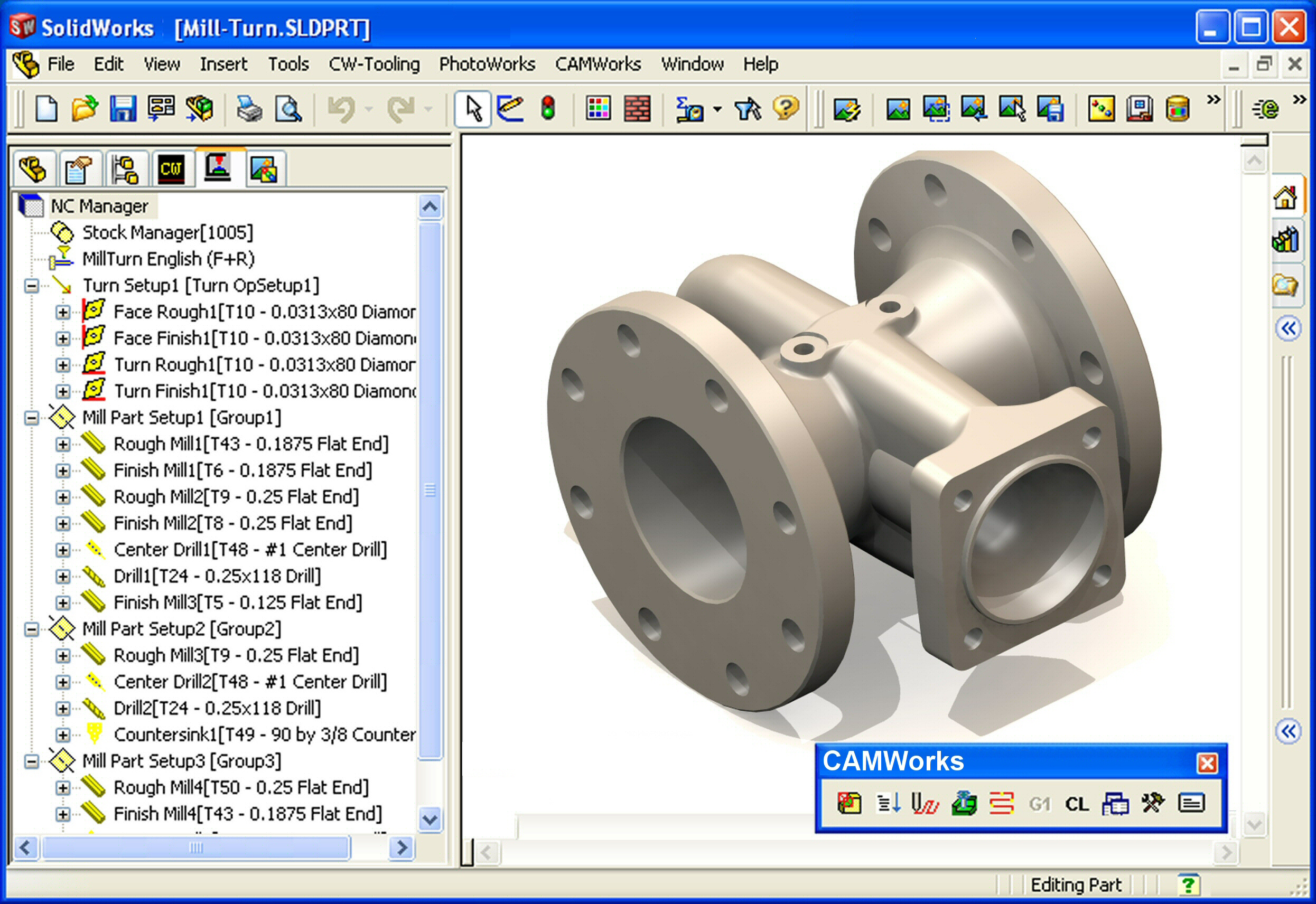Select Stock Manager[1005] item
This screenshot has width=1316, height=904.
tap(167, 232)
